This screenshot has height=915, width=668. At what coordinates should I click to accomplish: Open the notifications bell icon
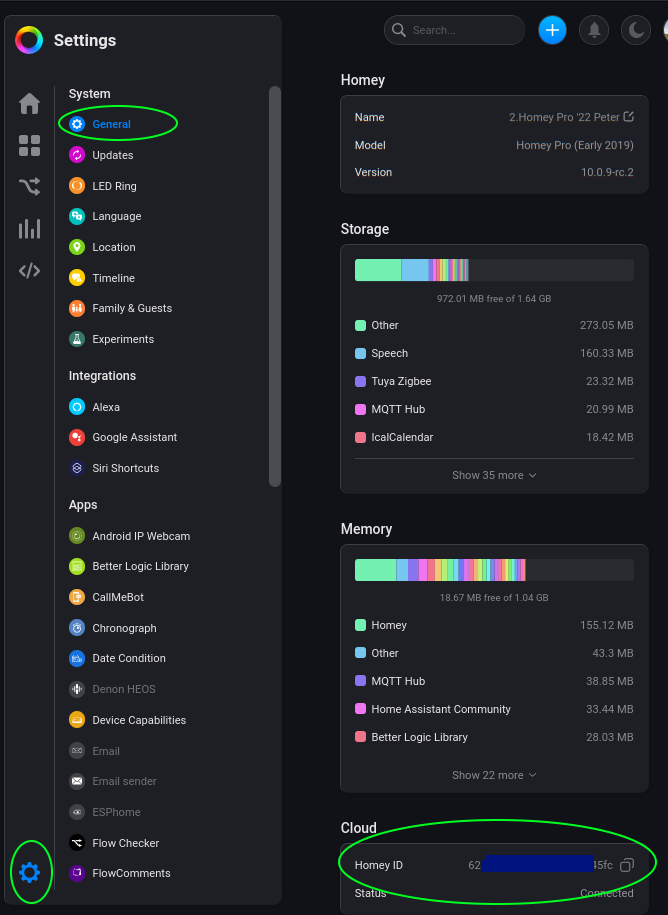pos(594,30)
